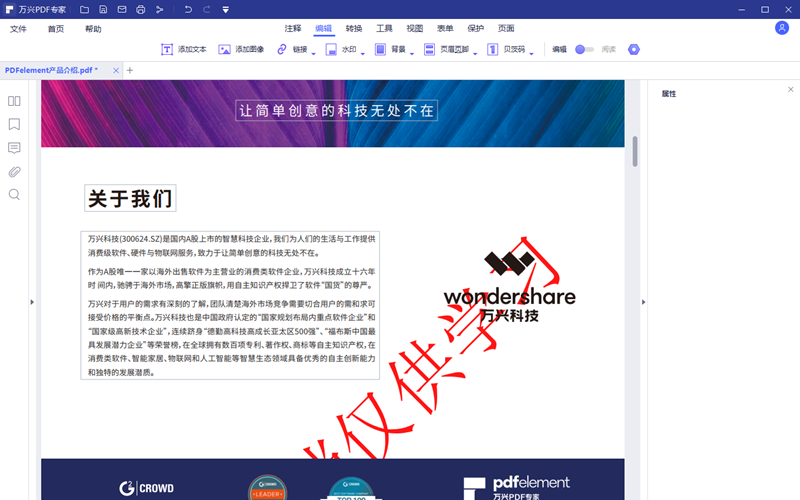Click the 添加图像 add image button

coord(241,49)
